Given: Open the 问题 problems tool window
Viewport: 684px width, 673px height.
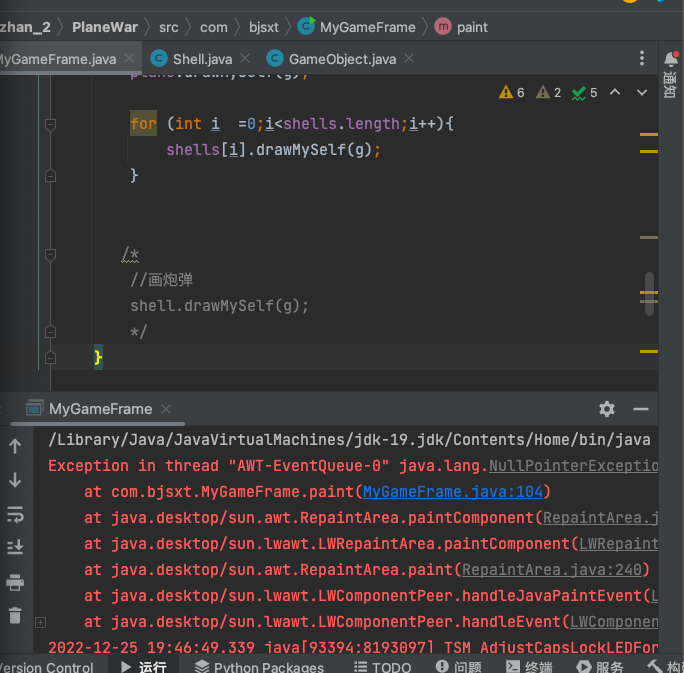Looking at the screenshot, I should coord(458,667).
